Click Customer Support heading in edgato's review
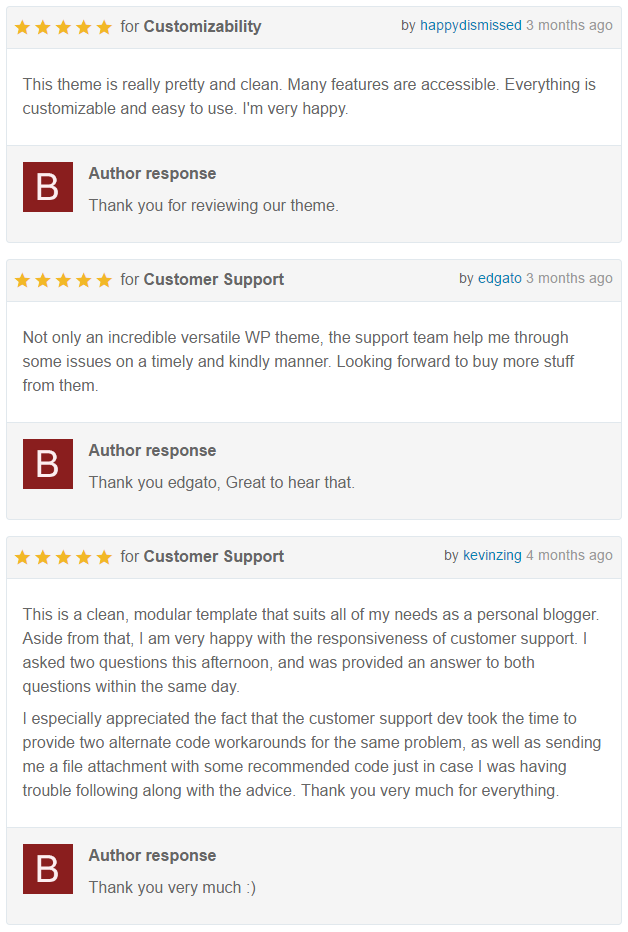628x932 pixels. (213, 279)
